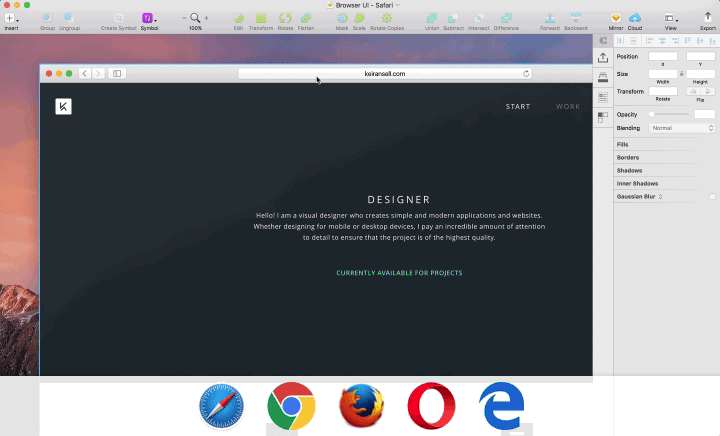Open the Blending mode dropdown
This screenshot has width=720, height=436.
(682, 128)
